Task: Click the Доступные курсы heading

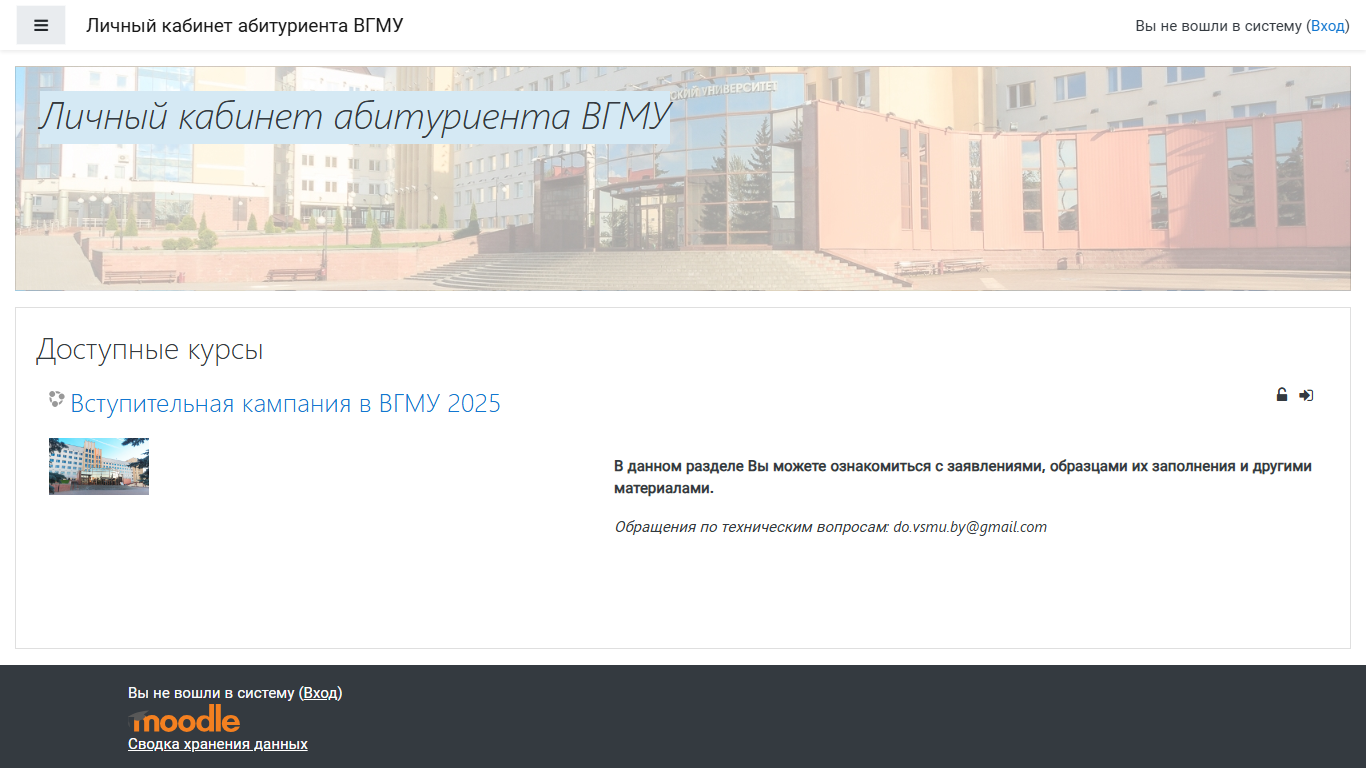Action: [150, 350]
